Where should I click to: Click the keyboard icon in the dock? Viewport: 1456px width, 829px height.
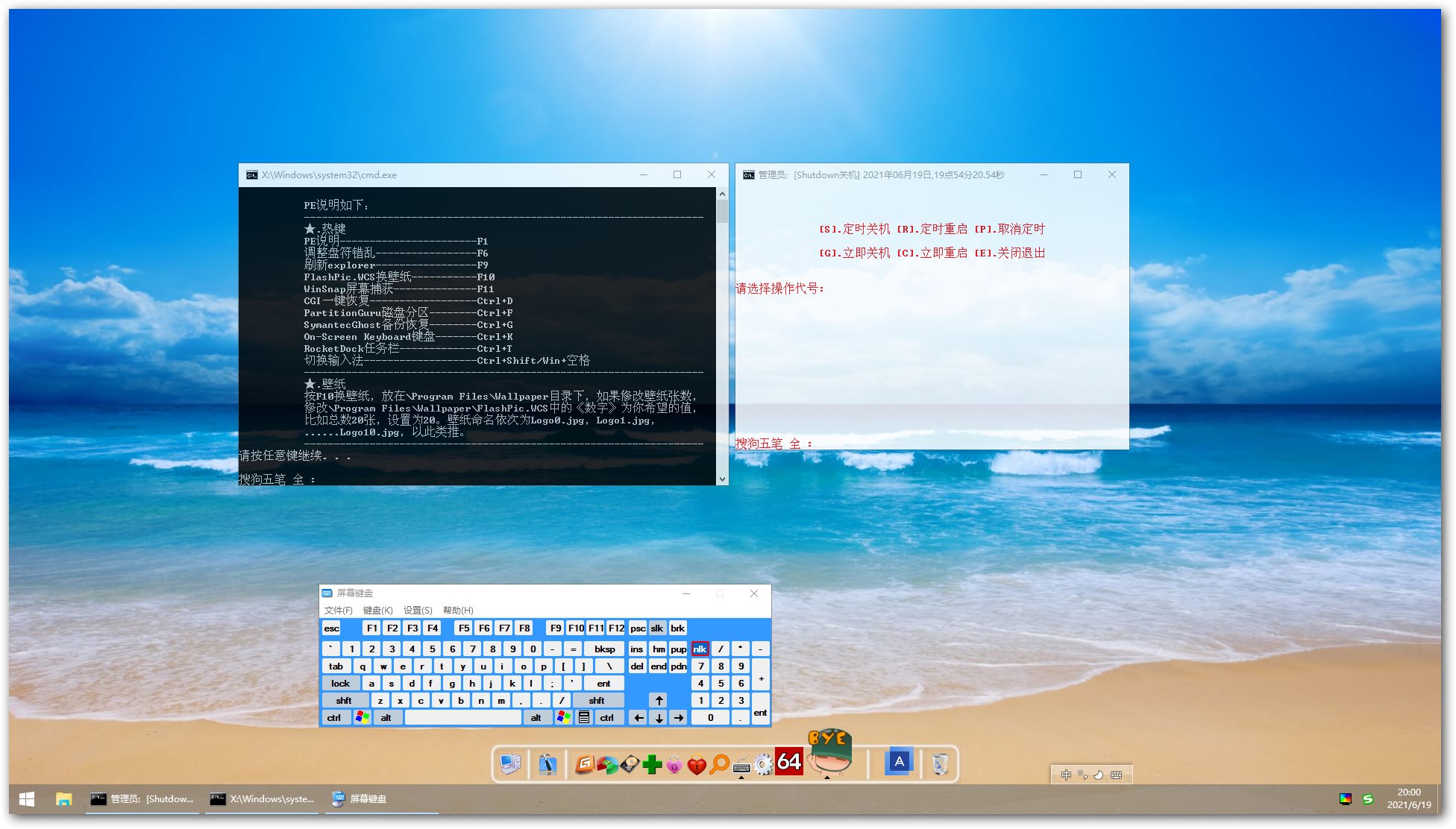tap(741, 766)
